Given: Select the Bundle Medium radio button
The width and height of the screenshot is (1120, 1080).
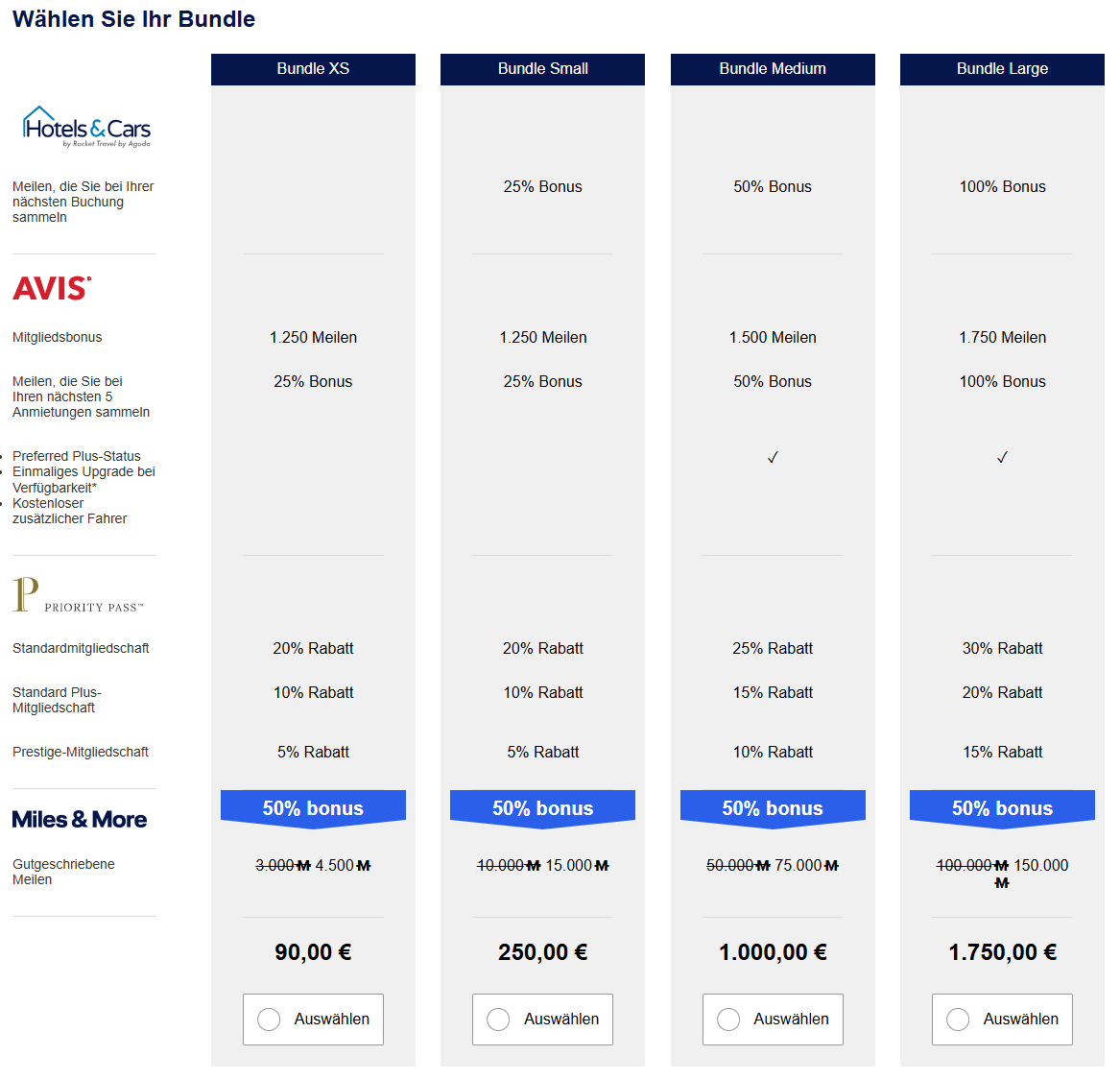Looking at the screenshot, I should pyautogui.click(x=728, y=1020).
